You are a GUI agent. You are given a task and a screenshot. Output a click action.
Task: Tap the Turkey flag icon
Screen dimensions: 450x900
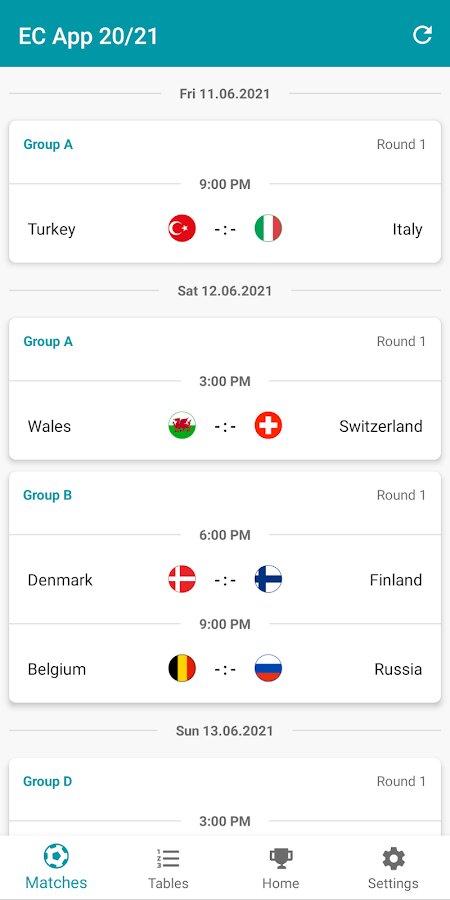click(182, 228)
